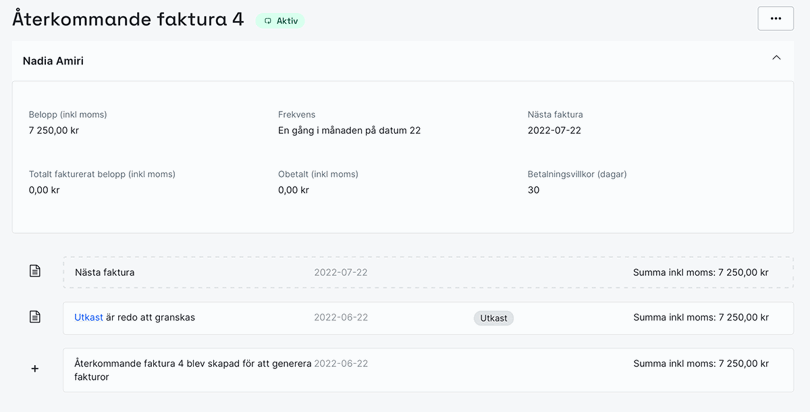The width and height of the screenshot is (810, 412).
Task: Click the plus icon beside the created event
Action: coord(35,369)
